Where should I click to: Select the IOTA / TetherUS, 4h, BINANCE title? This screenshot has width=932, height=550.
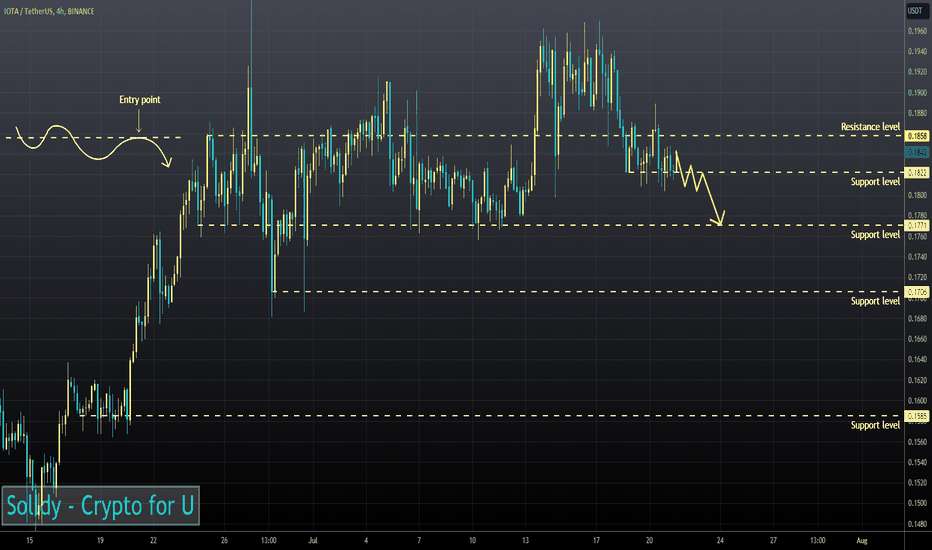(49, 11)
